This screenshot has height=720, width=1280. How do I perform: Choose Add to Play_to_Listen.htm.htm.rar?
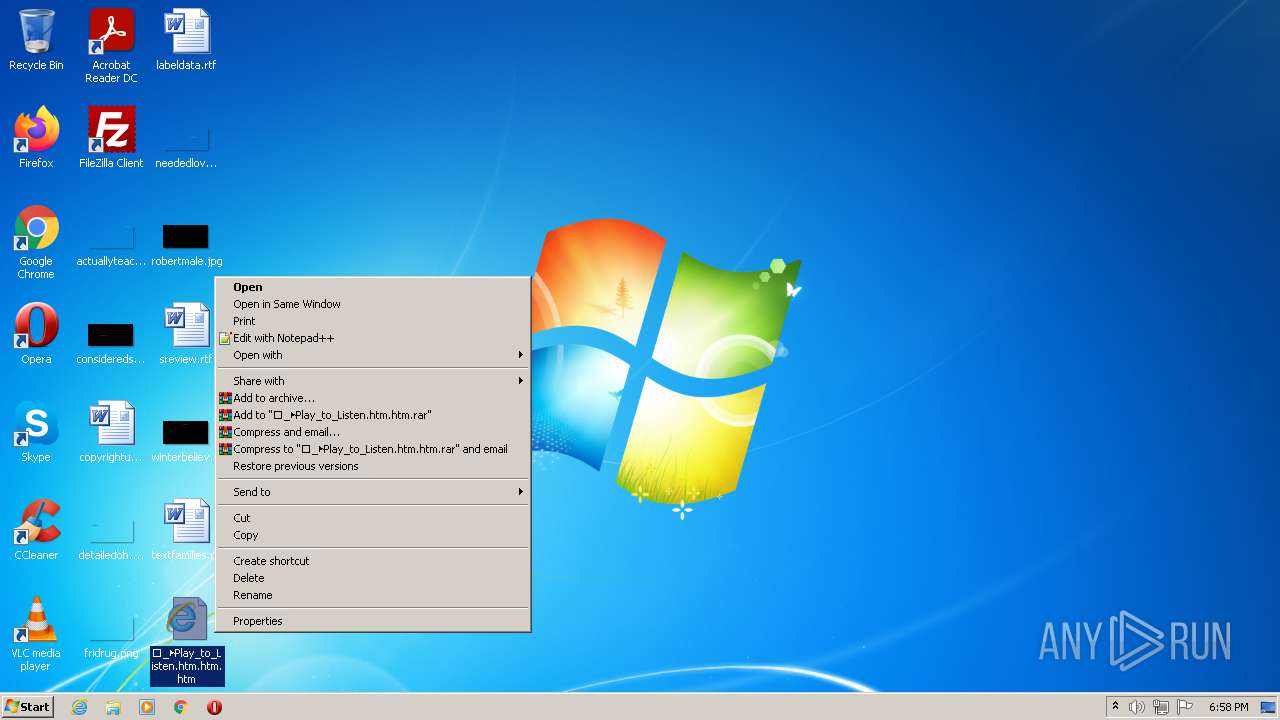coord(373,415)
